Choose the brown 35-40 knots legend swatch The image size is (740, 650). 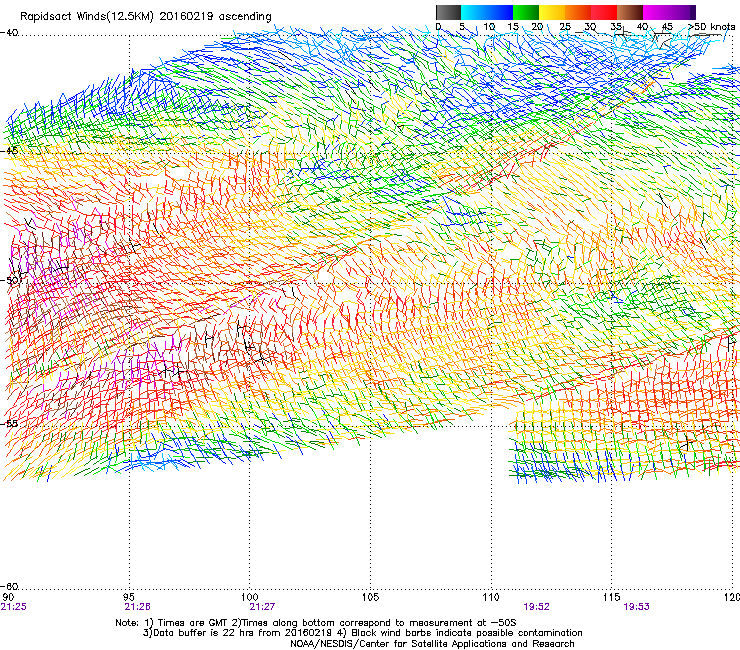tap(630, 12)
